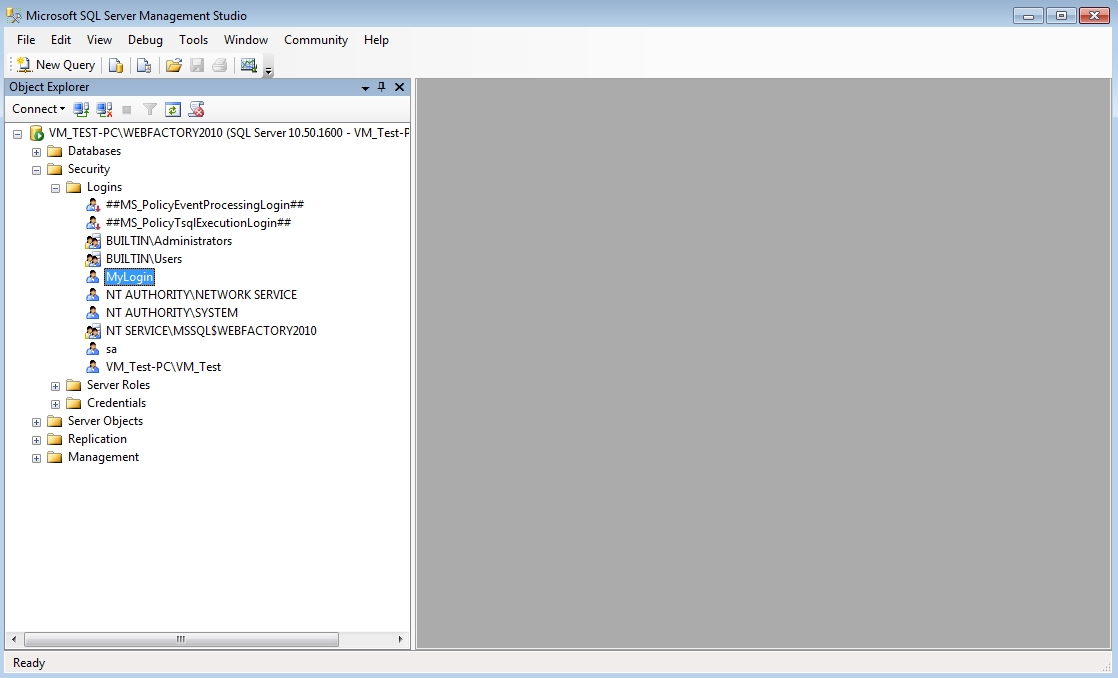
Task: Open a file using the toolbar icon
Action: tap(173, 64)
